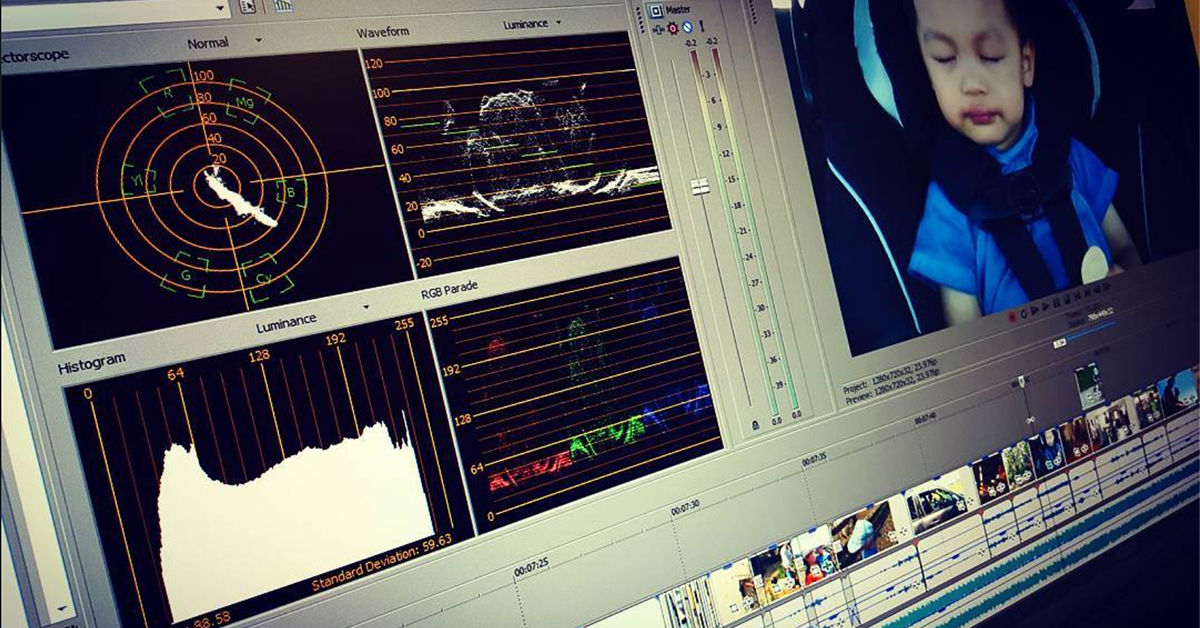Click the Master bus icon
1200x628 pixels.
point(656,11)
